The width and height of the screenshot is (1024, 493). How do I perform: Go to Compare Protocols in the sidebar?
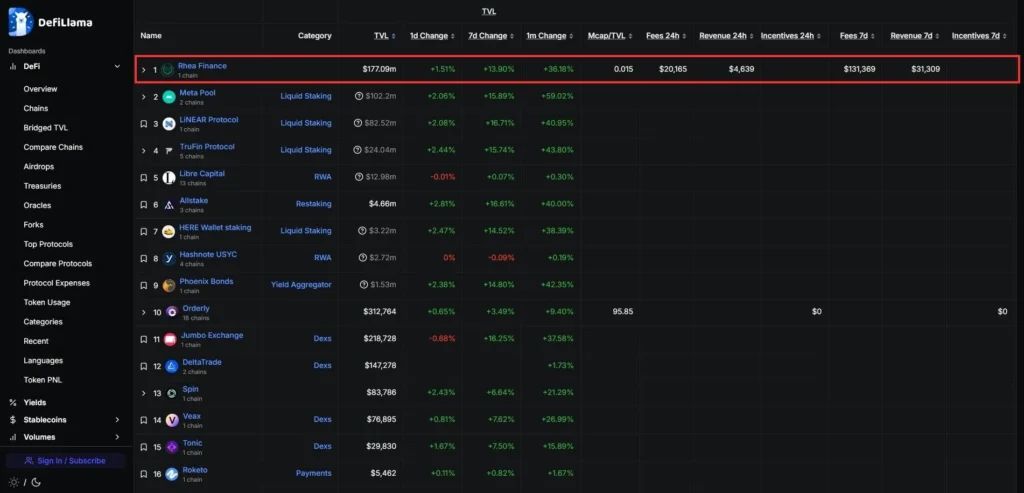pos(58,264)
